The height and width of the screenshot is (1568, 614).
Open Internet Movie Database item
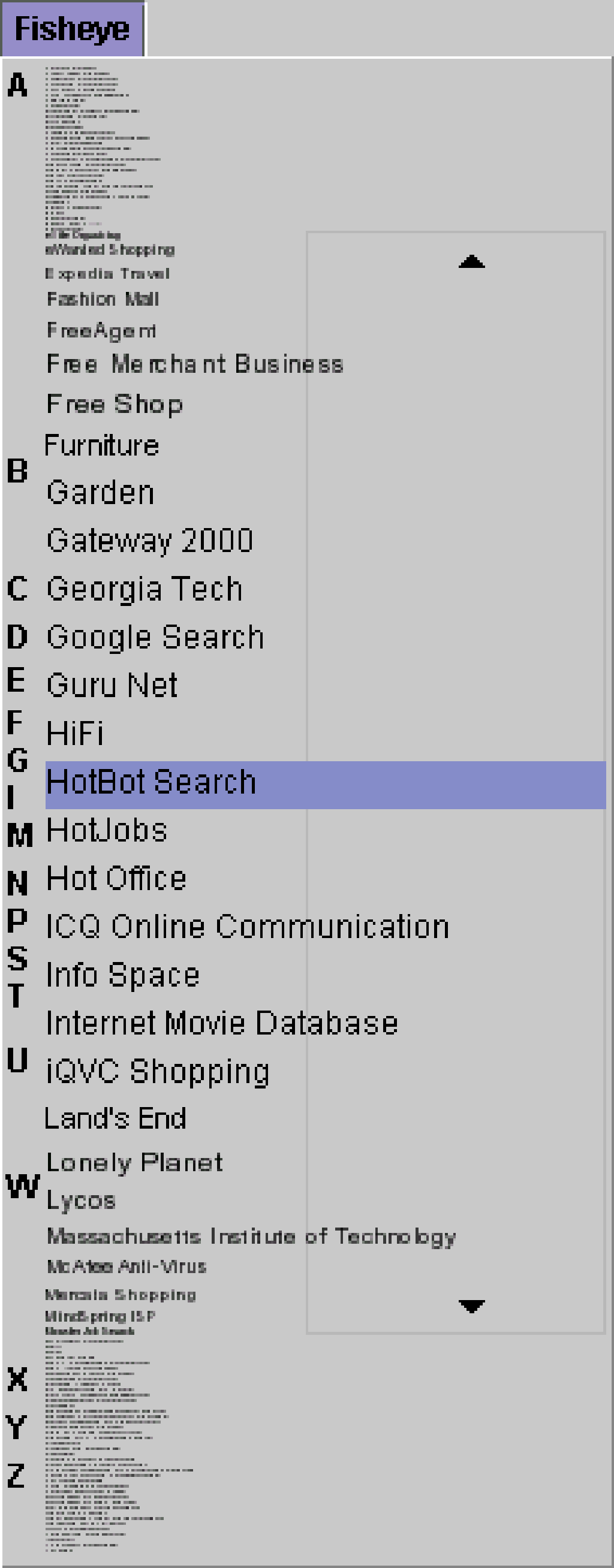pos(222,1023)
